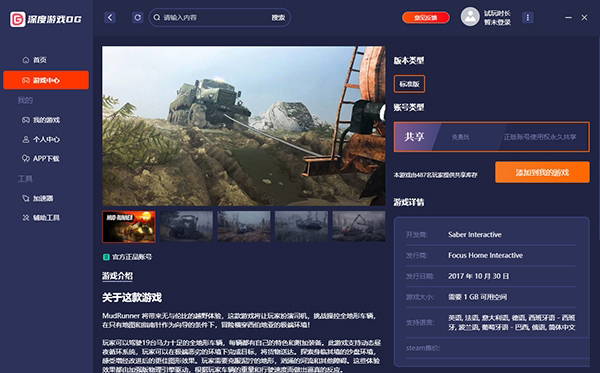Open 加速器 tool in sidebar

coord(38,198)
